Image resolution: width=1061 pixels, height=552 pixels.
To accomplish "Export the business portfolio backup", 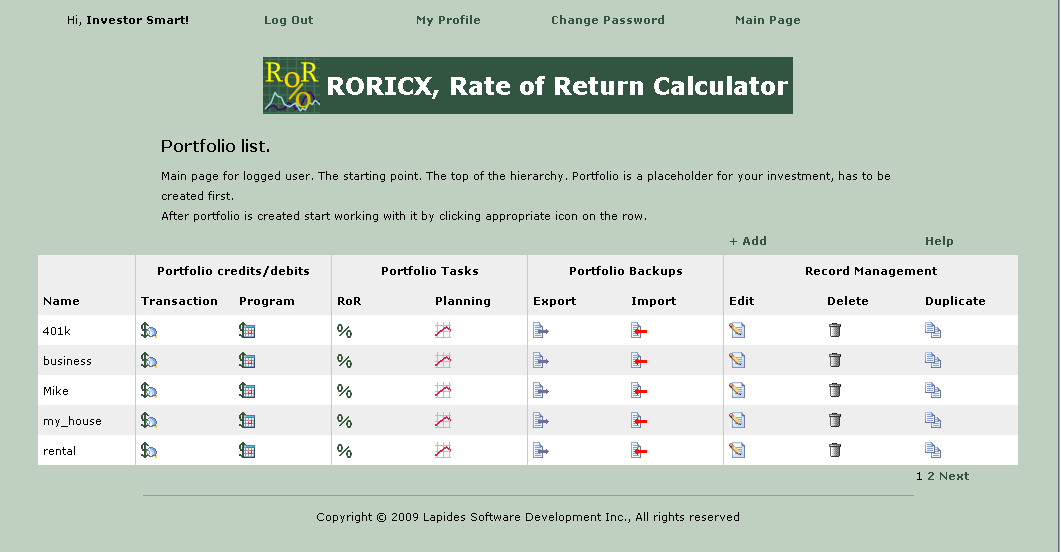I will (541, 361).
